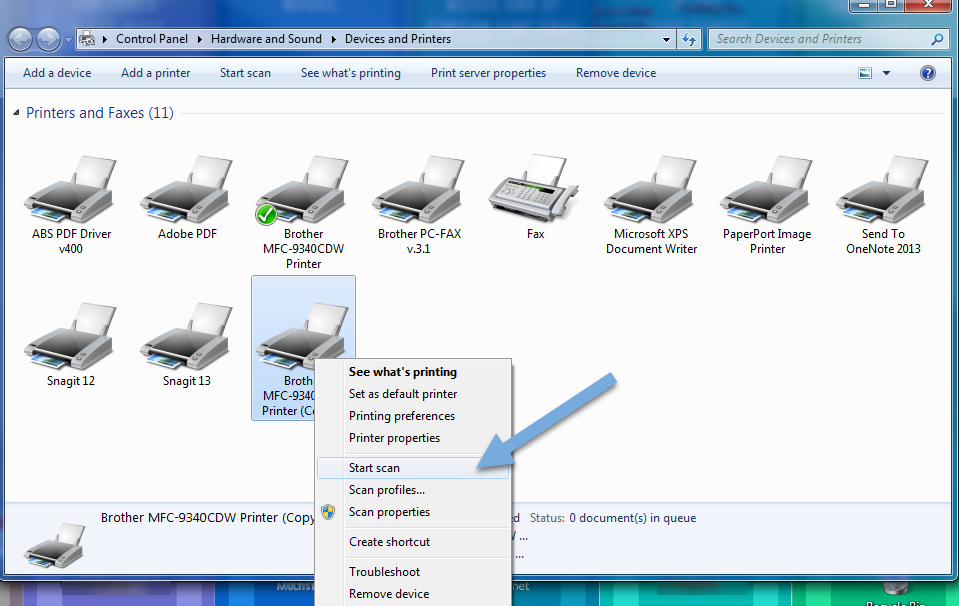Click the printer thumbnail in details pane
The width and height of the screenshot is (959, 606).
point(55,545)
